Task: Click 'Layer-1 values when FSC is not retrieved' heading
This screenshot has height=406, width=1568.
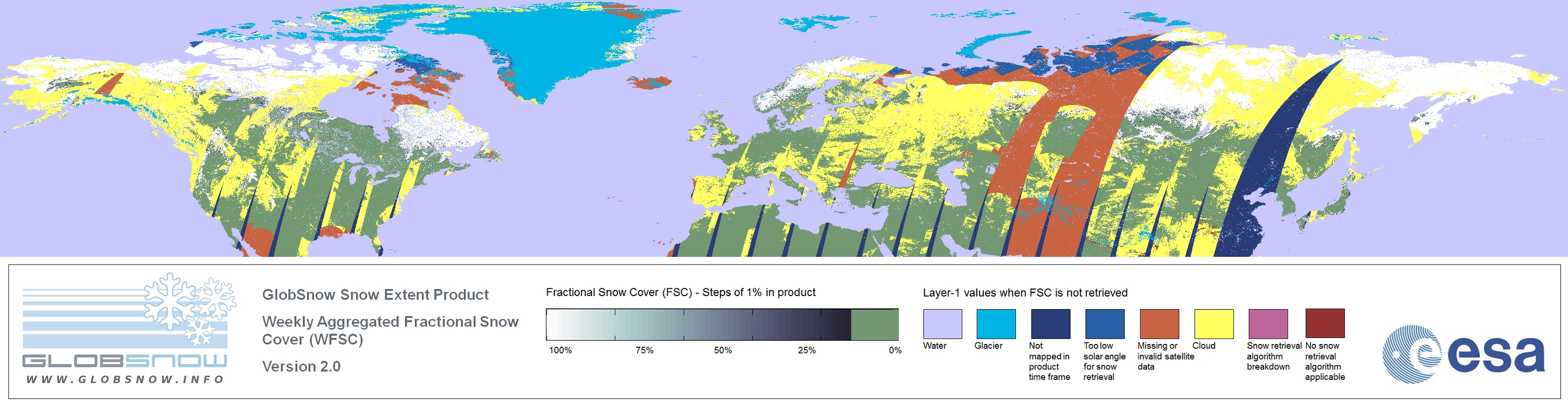Action: click(1025, 293)
